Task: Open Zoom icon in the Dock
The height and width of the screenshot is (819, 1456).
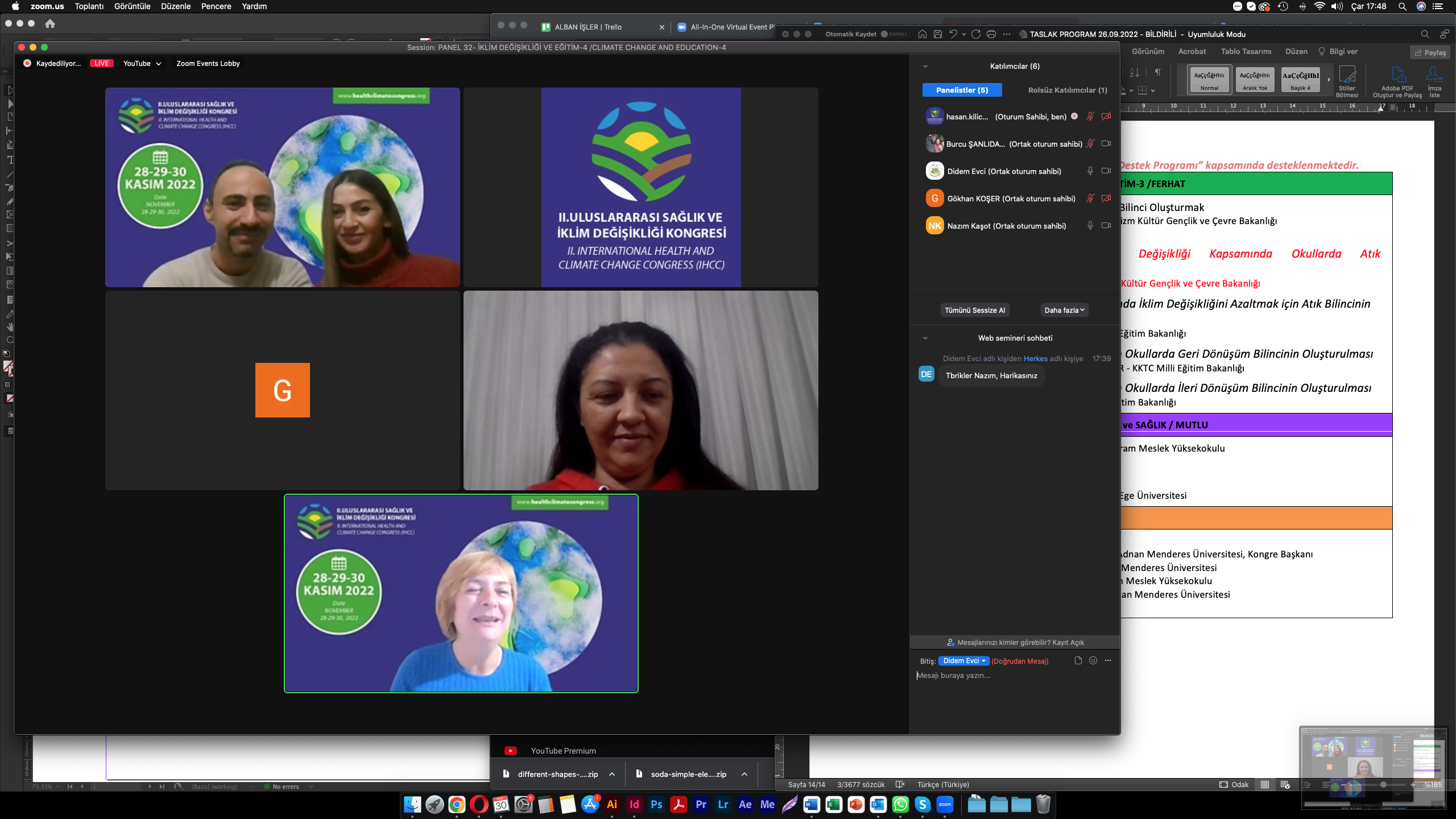Action: pos(945,804)
